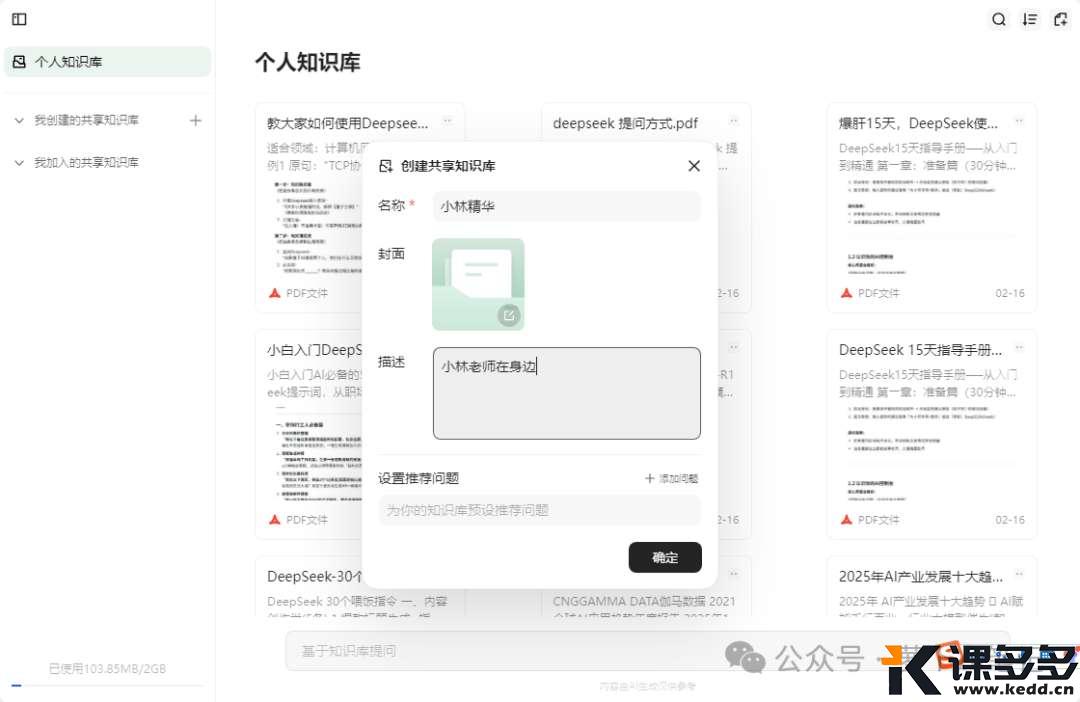Click the PDF icon on 小白入门DeepS card

tap(275, 520)
